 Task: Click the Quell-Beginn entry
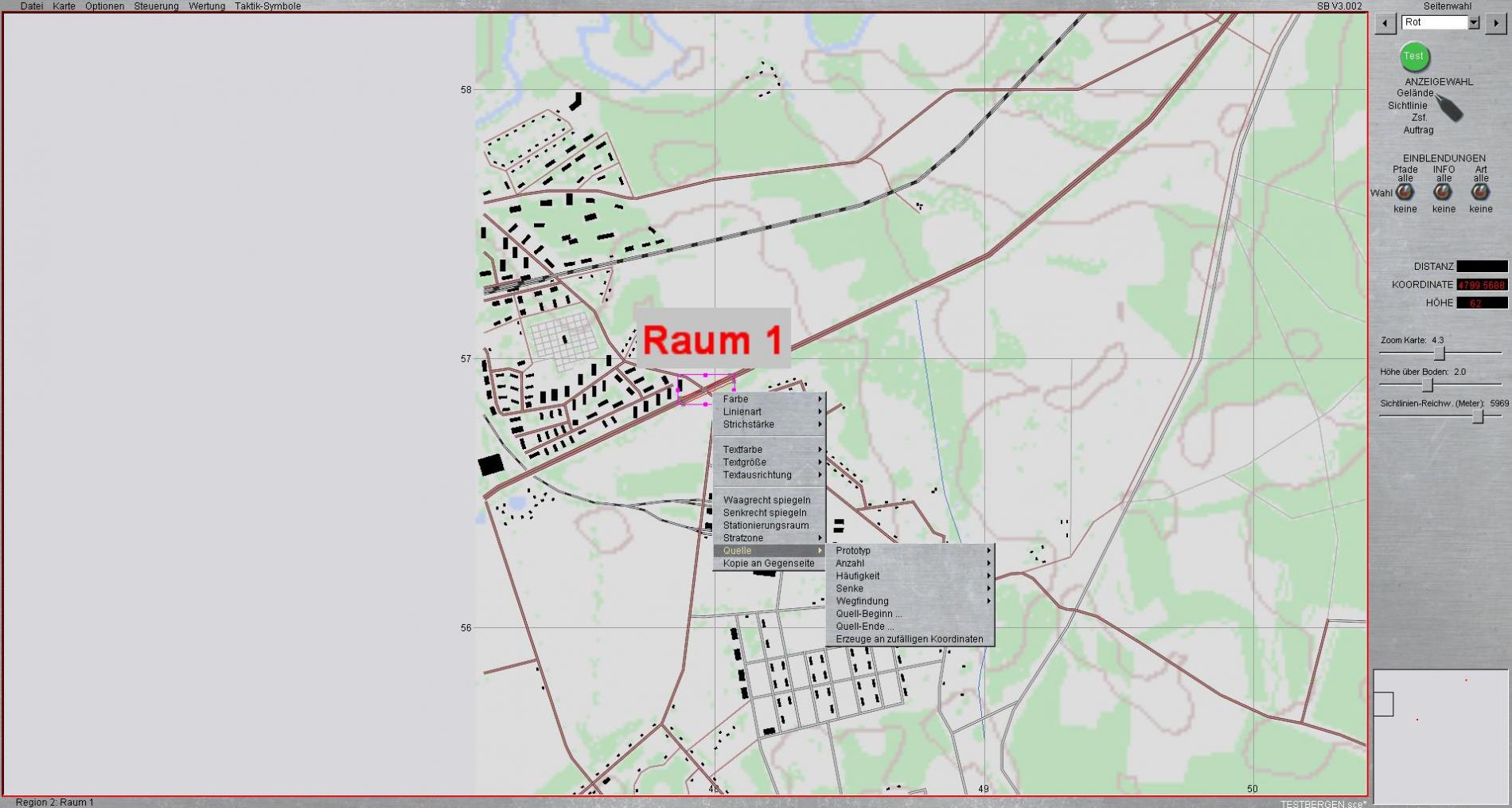coord(868,614)
